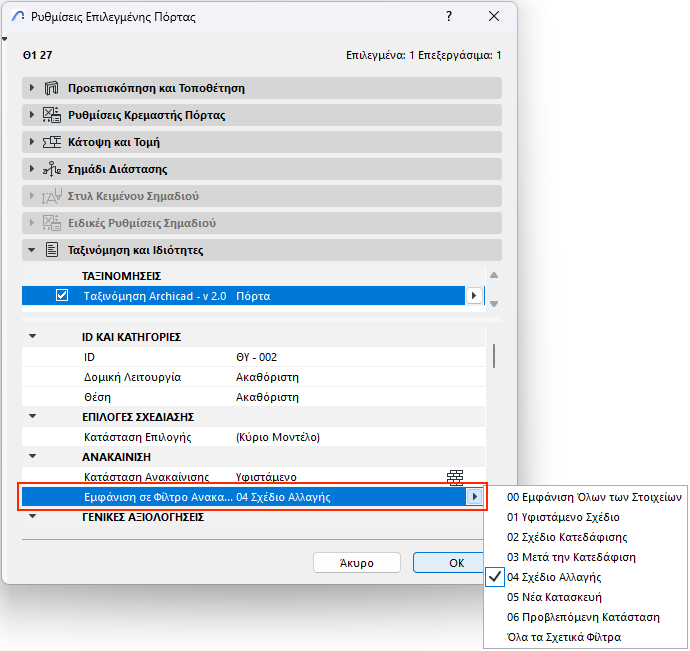Screen dimensions: 690x651
Task: Confirm with the OK button
Action: 448,563
